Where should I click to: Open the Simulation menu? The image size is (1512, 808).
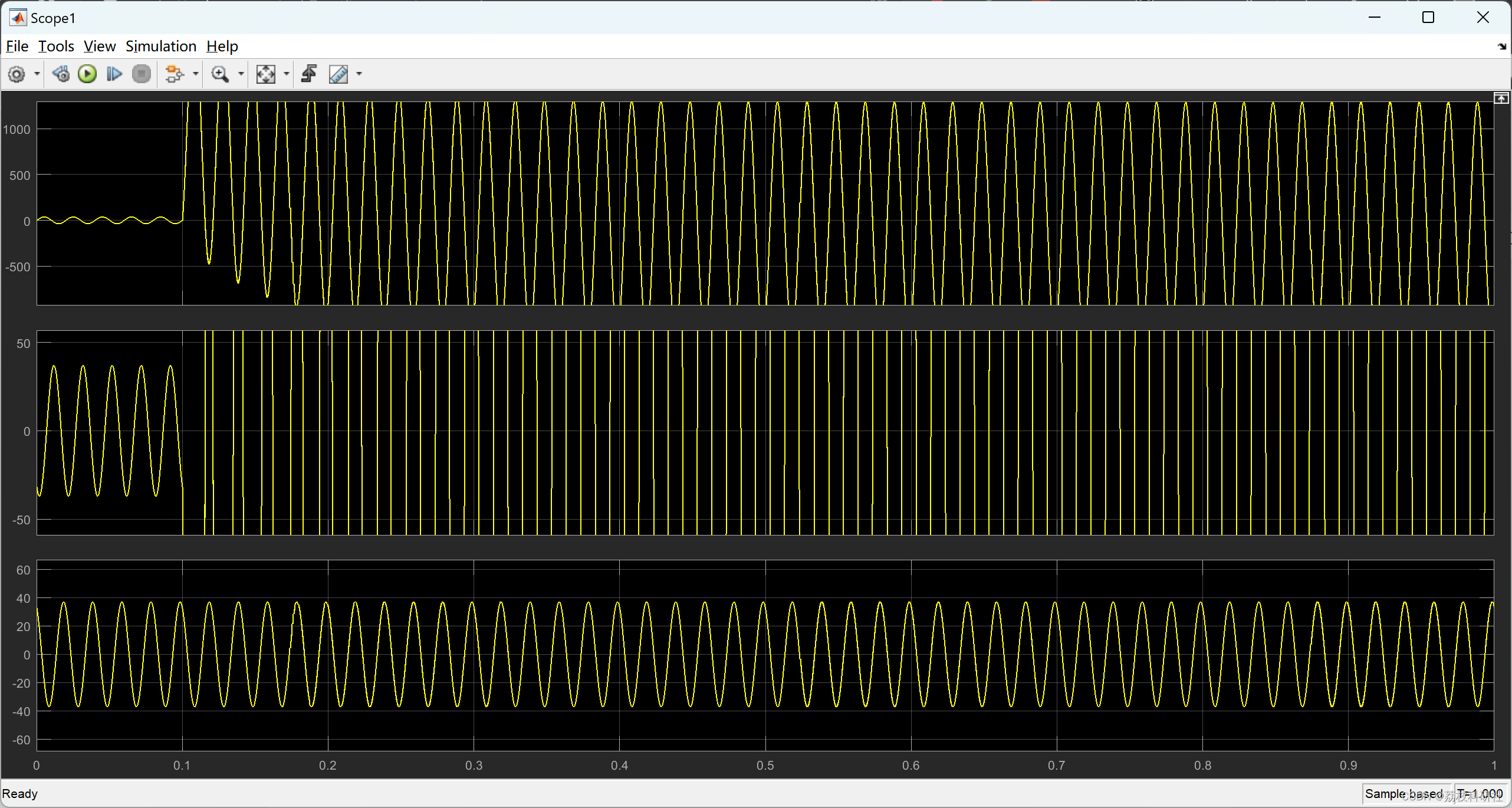(160, 46)
